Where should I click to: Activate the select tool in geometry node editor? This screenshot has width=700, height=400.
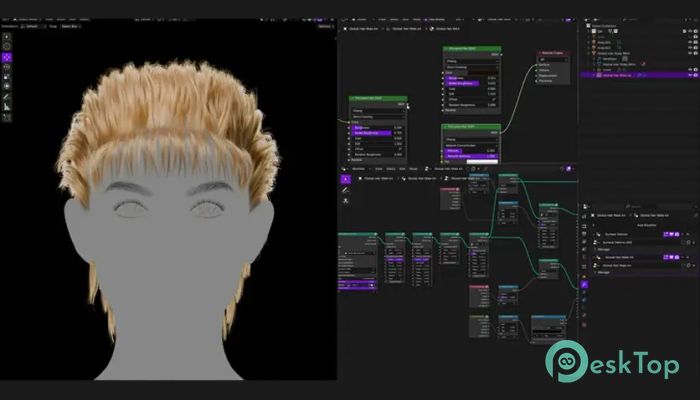(x=346, y=179)
